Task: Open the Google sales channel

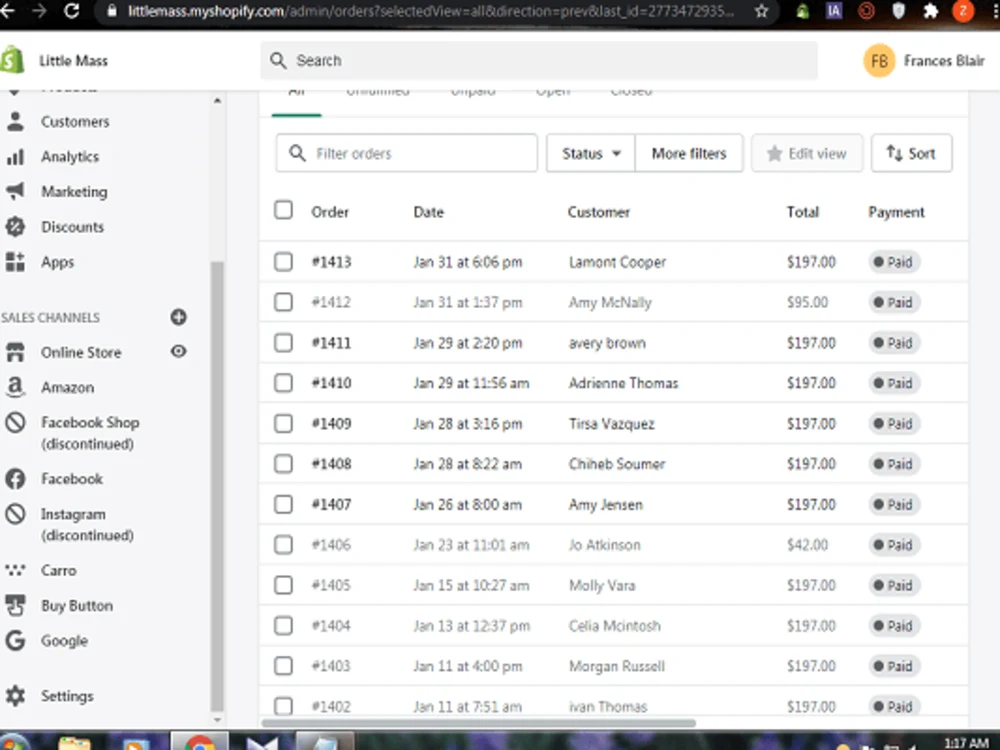Action: point(64,640)
